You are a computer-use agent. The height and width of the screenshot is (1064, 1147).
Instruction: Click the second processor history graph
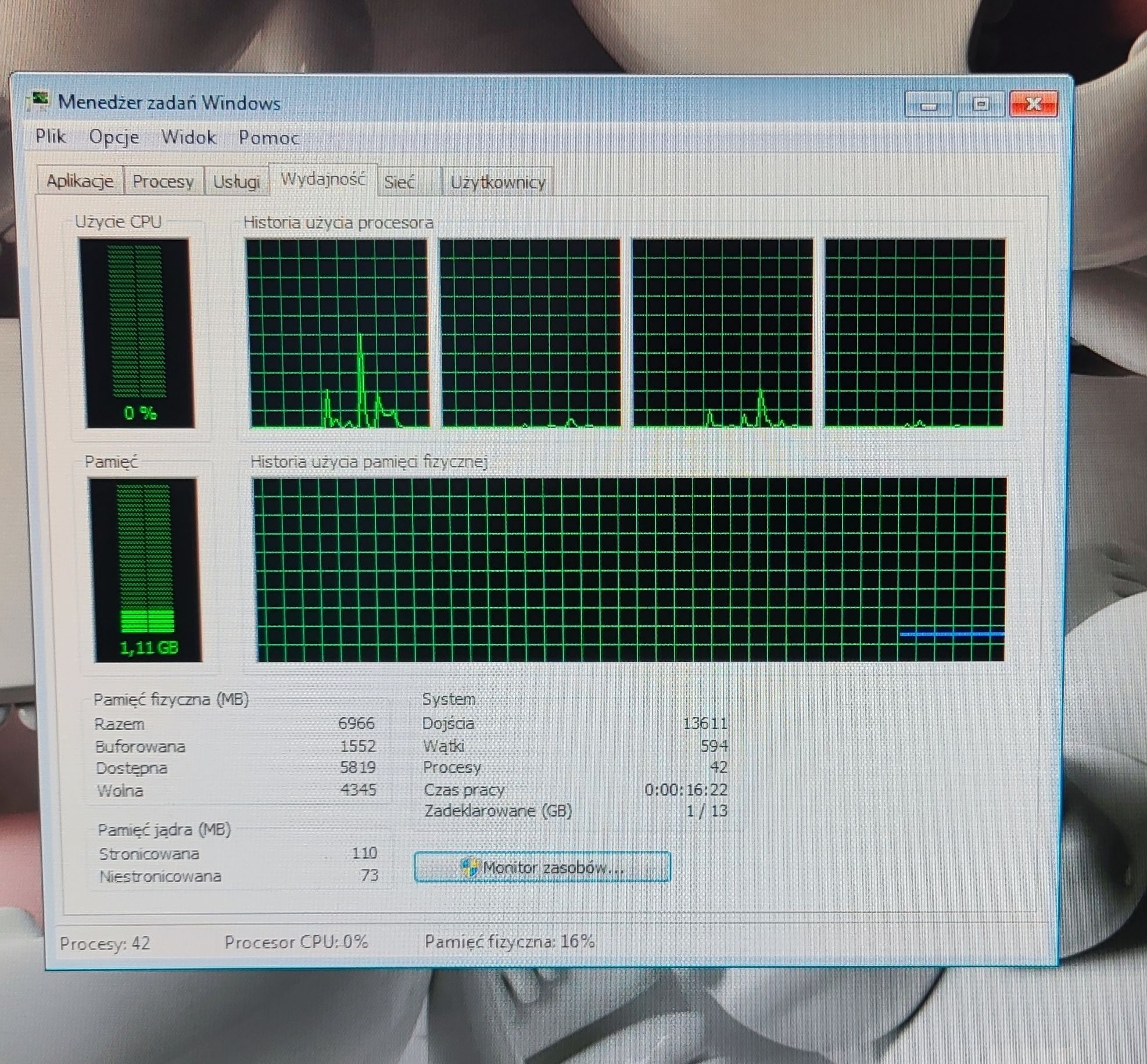pos(530,333)
